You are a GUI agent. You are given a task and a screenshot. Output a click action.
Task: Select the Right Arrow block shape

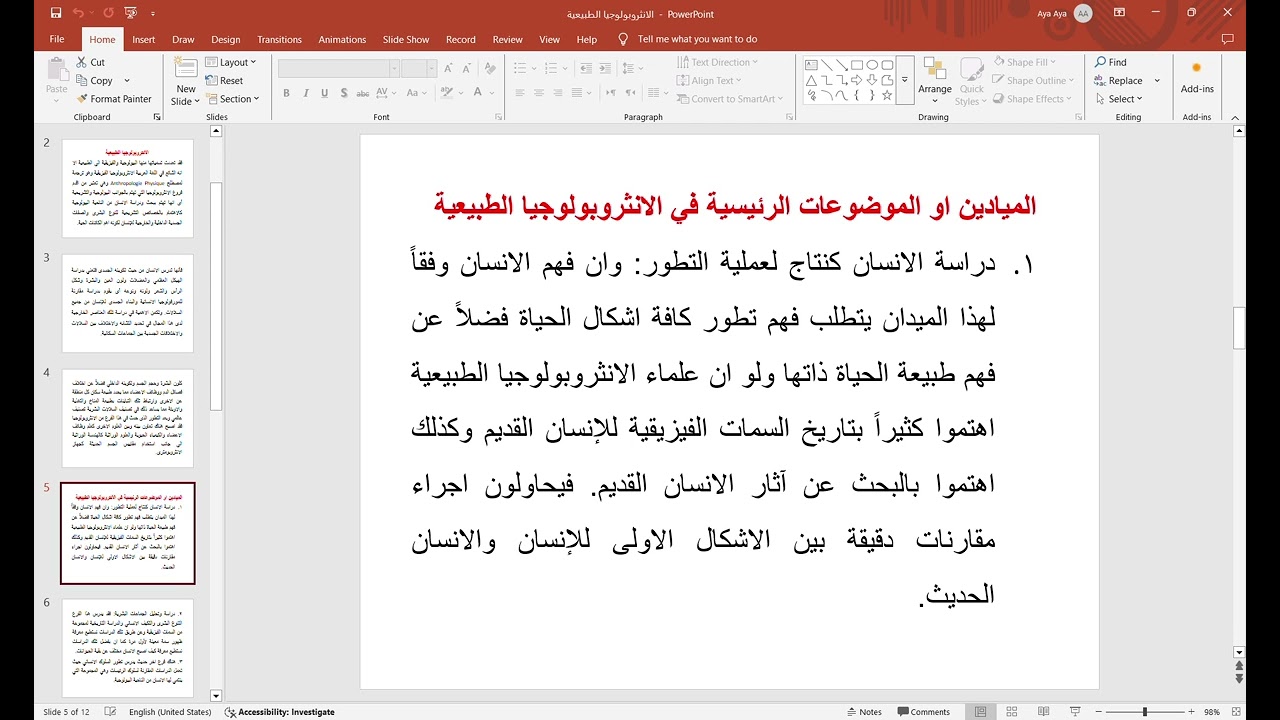click(857, 80)
